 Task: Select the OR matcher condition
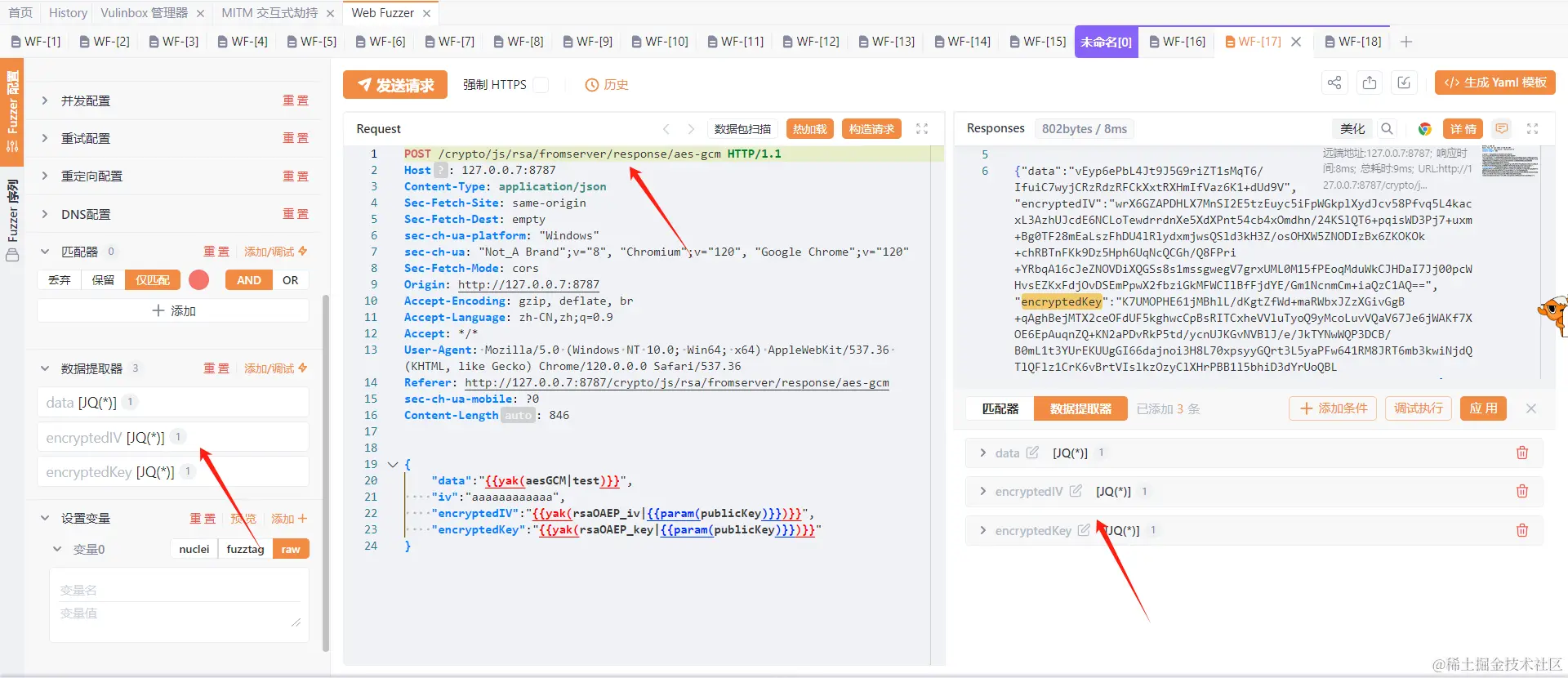tap(291, 279)
